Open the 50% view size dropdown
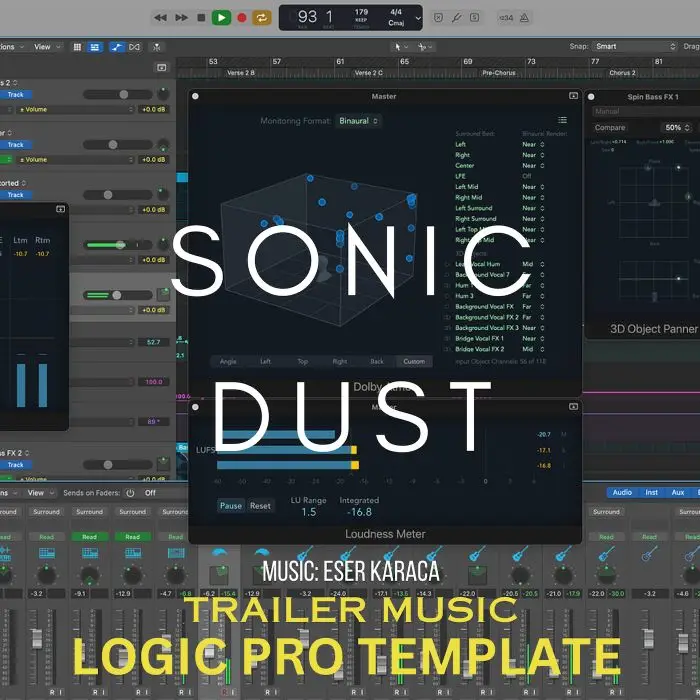Screen dimensions: 700x700 pyautogui.click(x=677, y=128)
